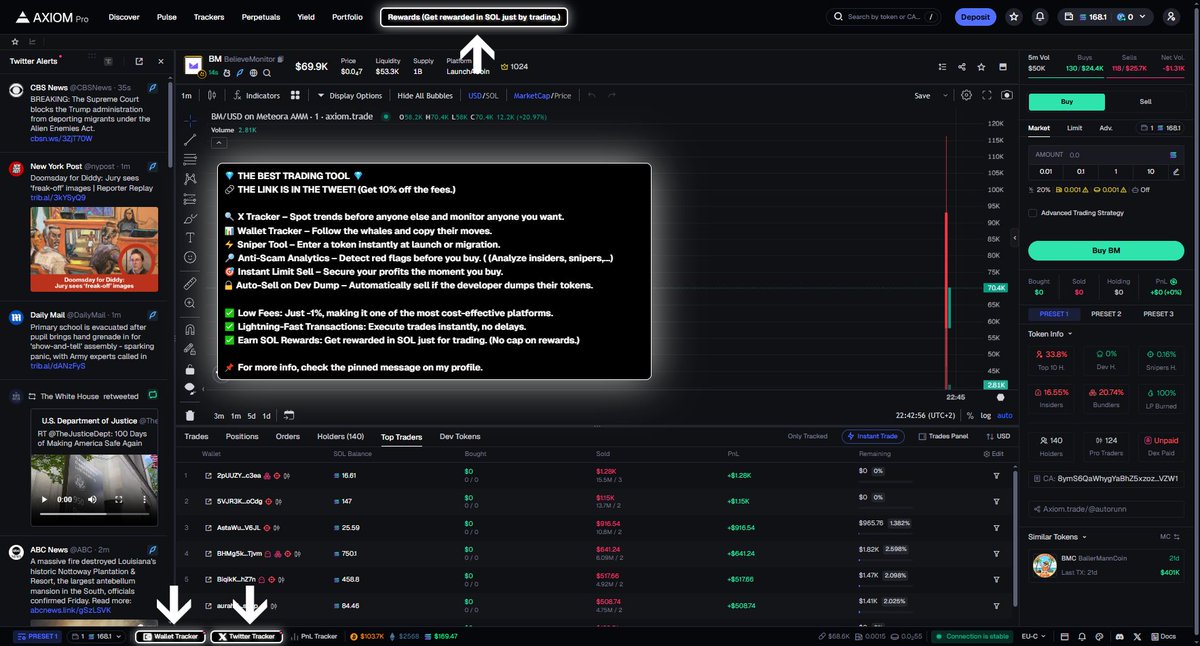Open the Save layout dropdown arrow
The width and height of the screenshot is (1200, 646).
click(945, 96)
